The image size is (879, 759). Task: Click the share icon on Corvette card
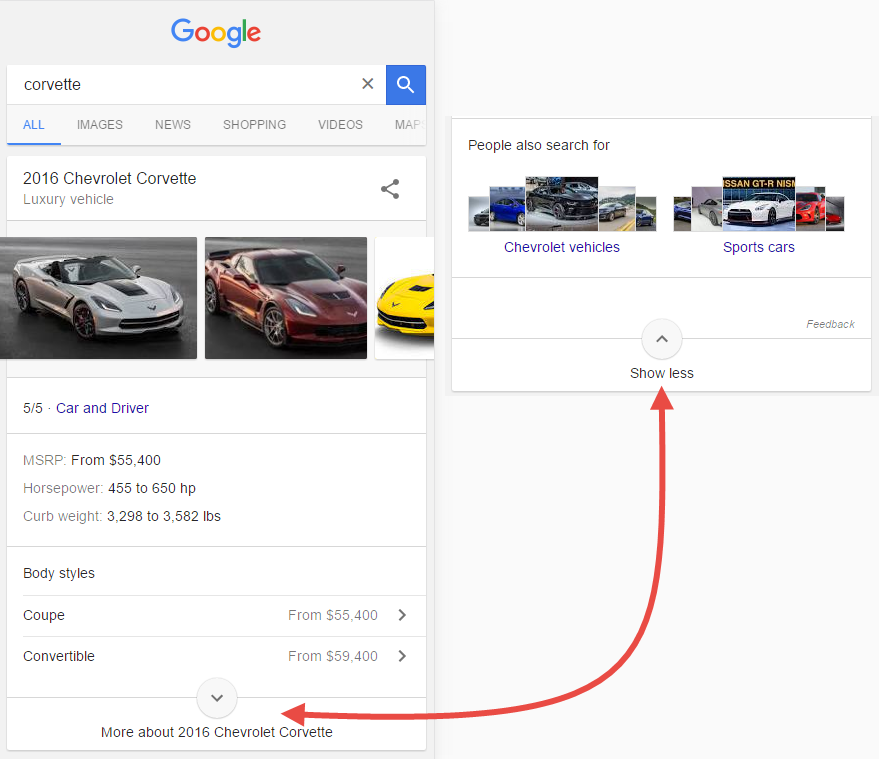tap(390, 189)
